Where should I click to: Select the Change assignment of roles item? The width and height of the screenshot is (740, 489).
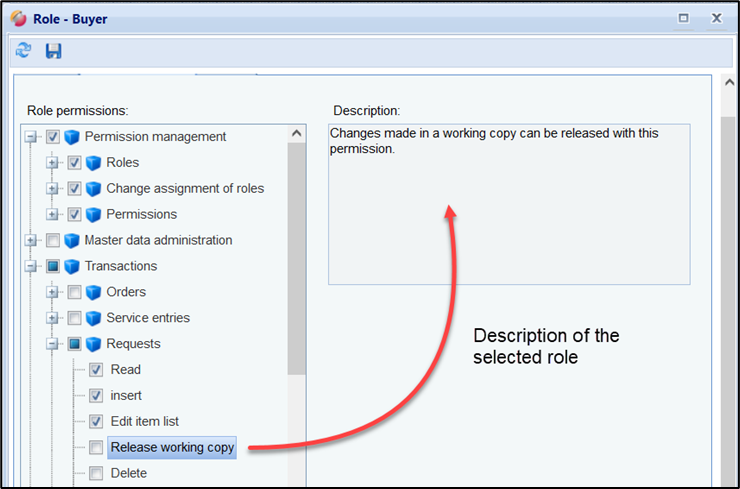[185, 188]
